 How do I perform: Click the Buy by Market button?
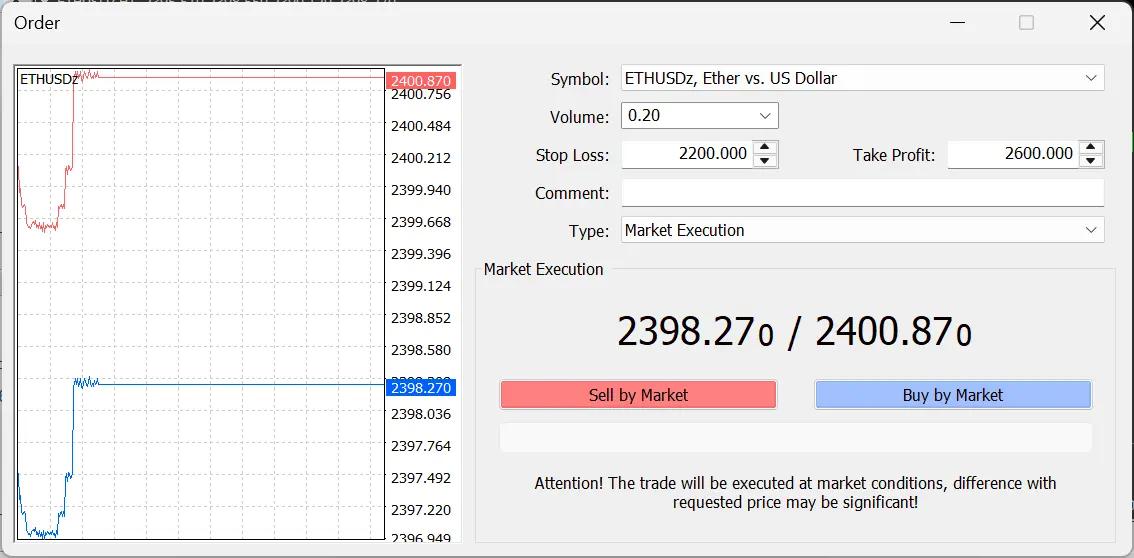(x=952, y=395)
